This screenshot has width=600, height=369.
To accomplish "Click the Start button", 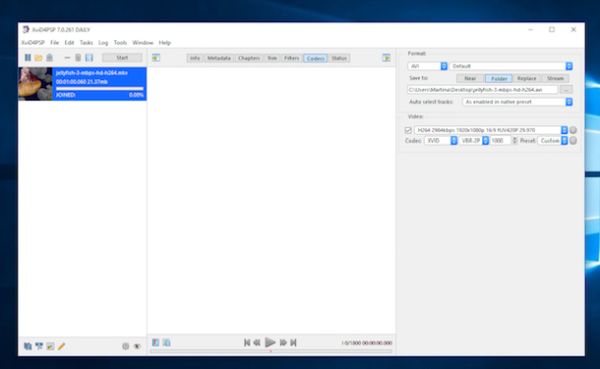I will (122, 58).
